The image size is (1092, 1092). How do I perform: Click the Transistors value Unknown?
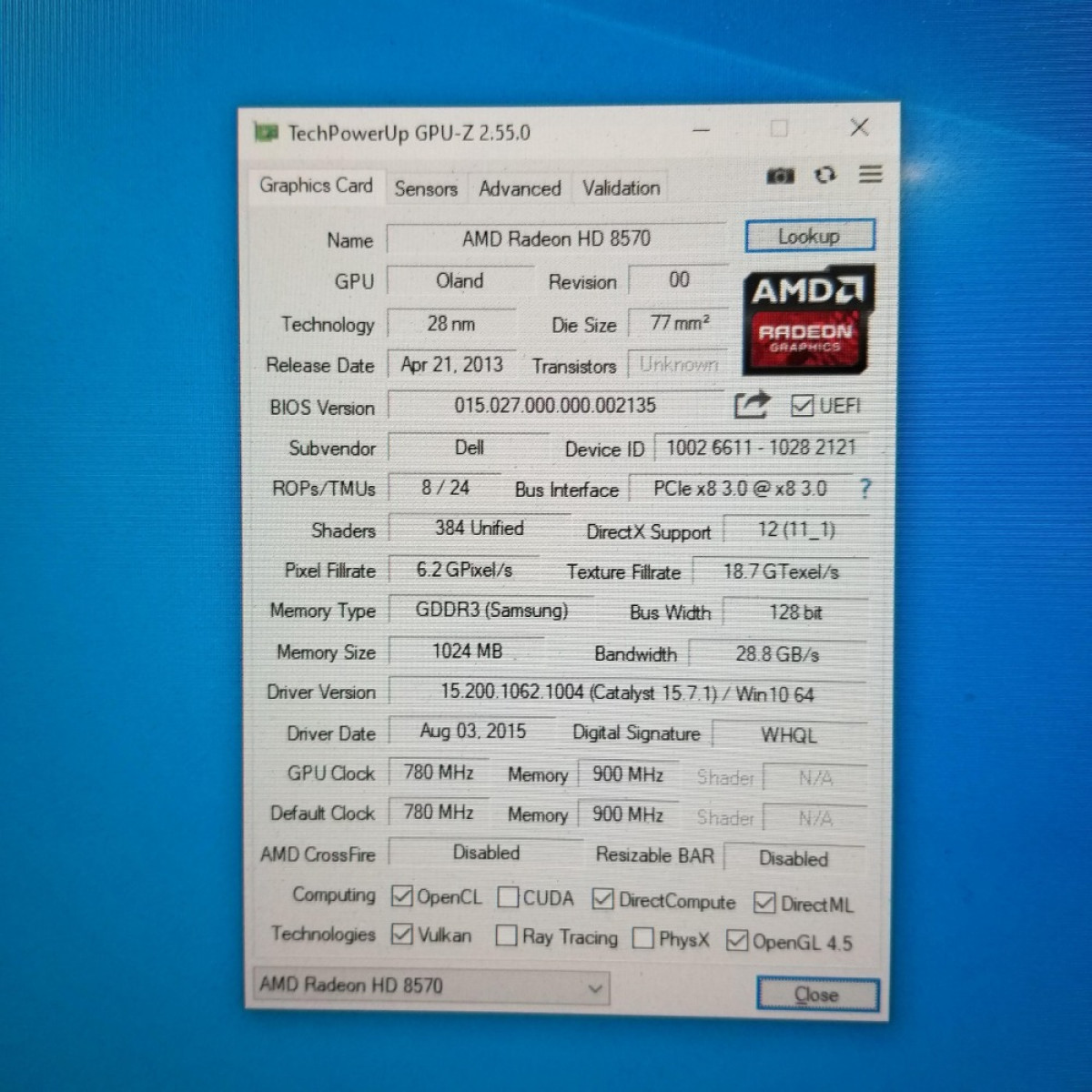click(678, 364)
